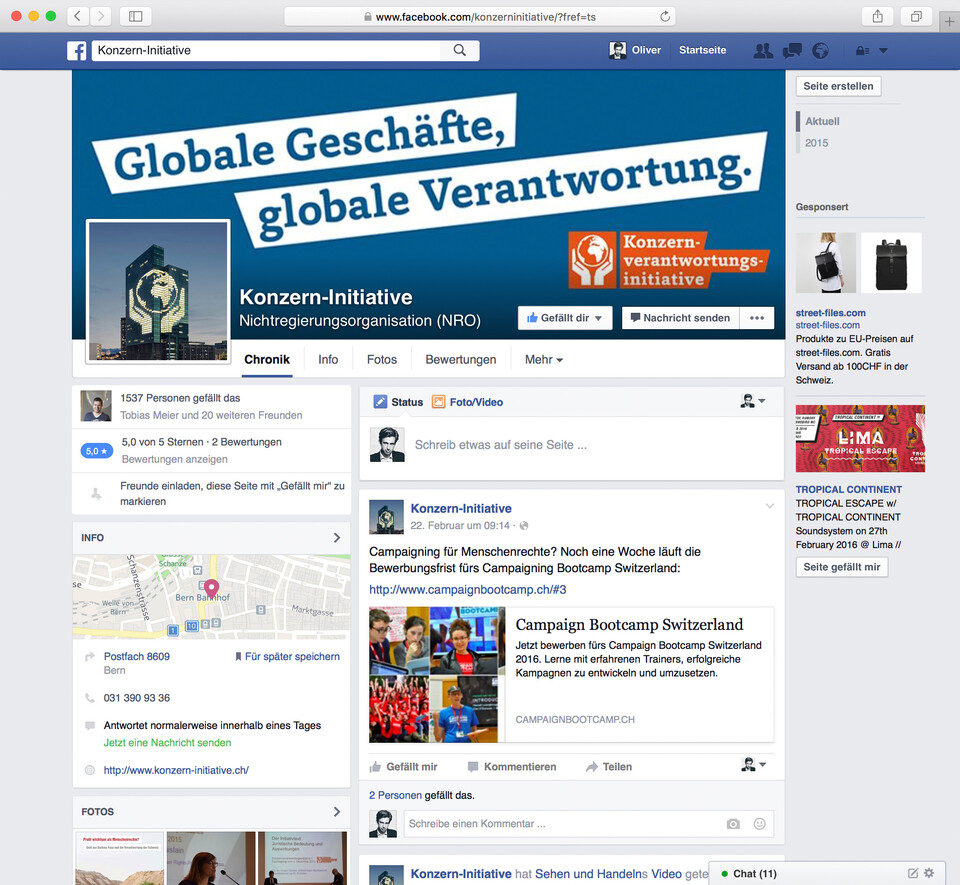
Task: Open the account menu arrow in the navbar
Action: pos(882,50)
